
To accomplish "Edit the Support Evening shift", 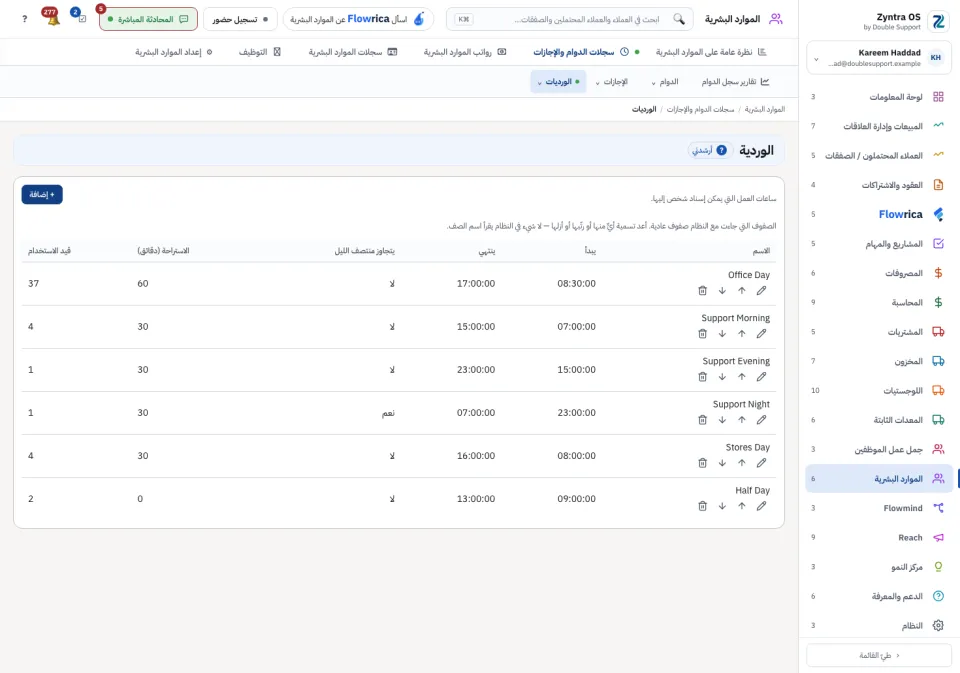I will tap(761, 377).
